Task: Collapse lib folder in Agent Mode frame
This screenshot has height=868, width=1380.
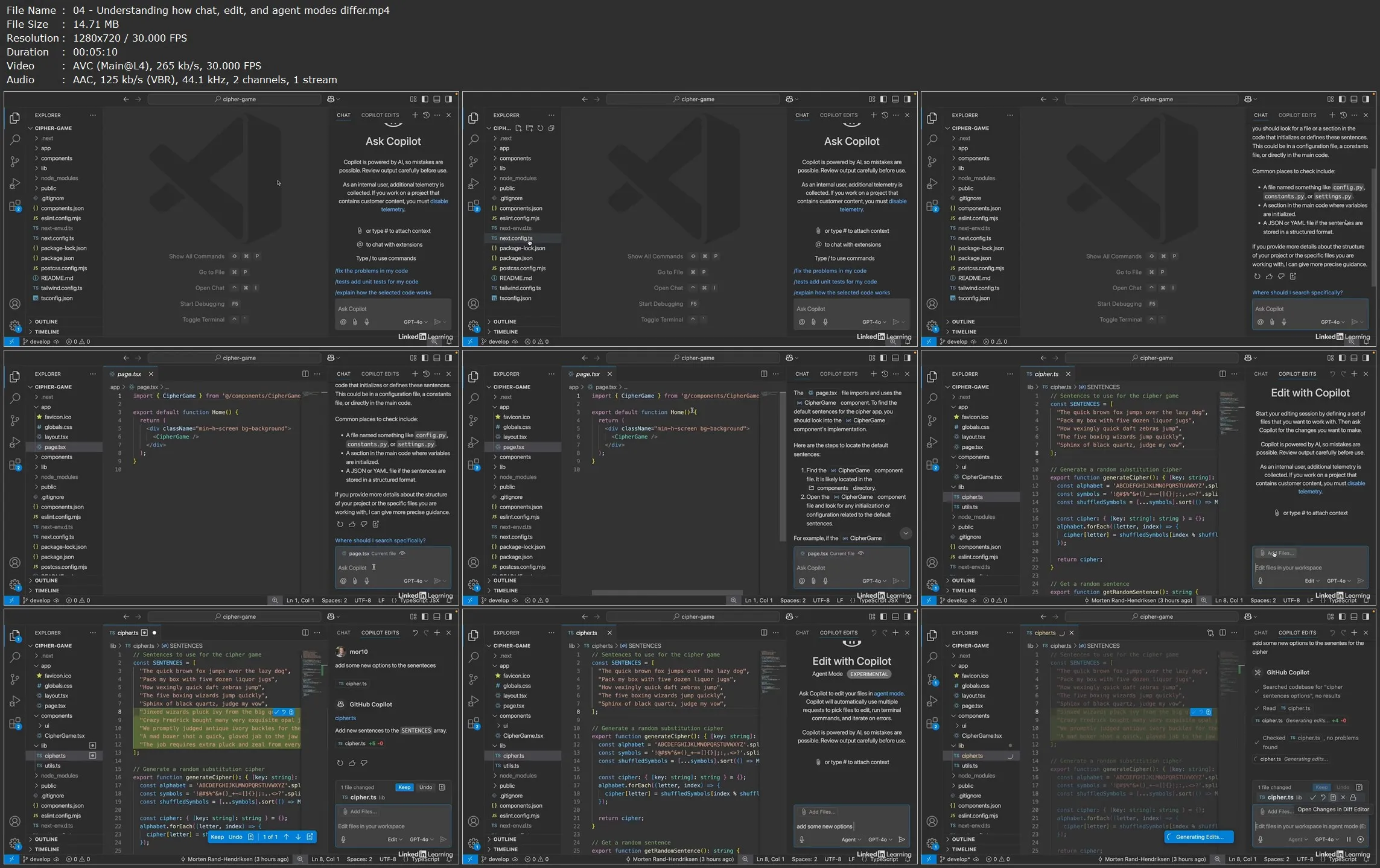Action: (x=502, y=746)
